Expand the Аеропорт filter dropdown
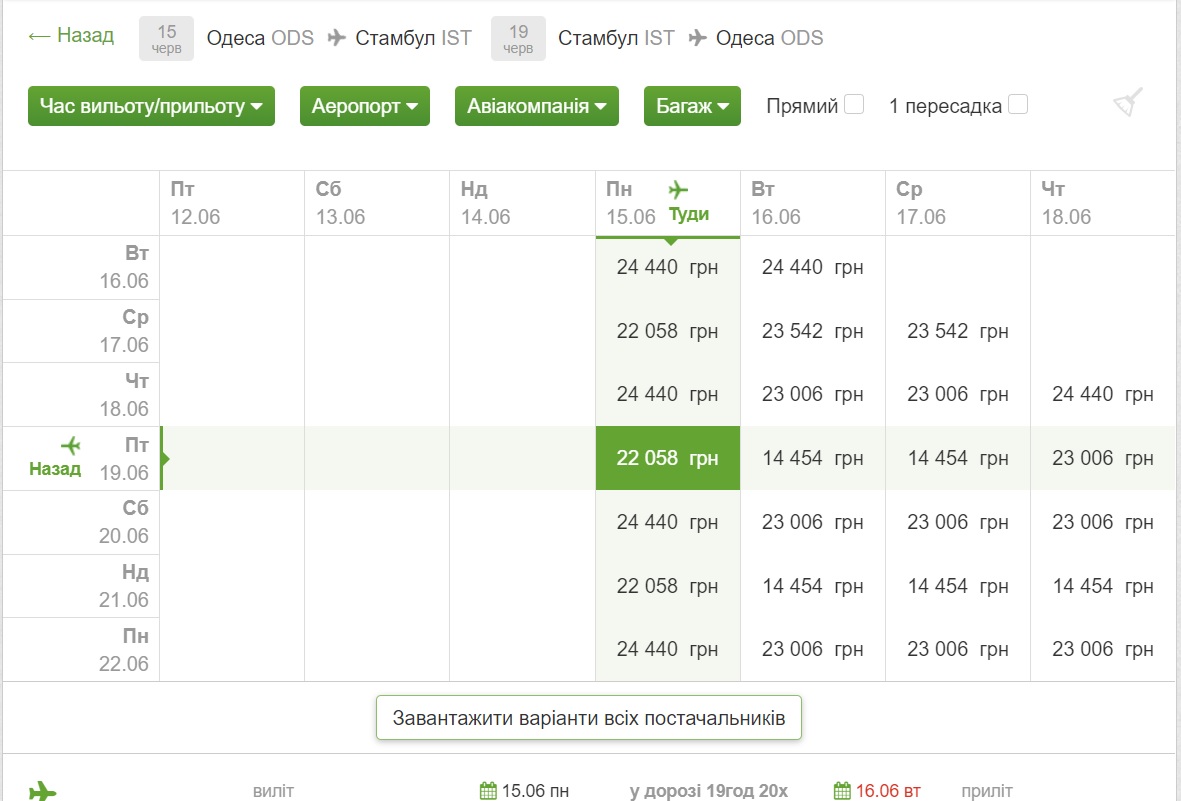The image size is (1181, 801). click(364, 106)
